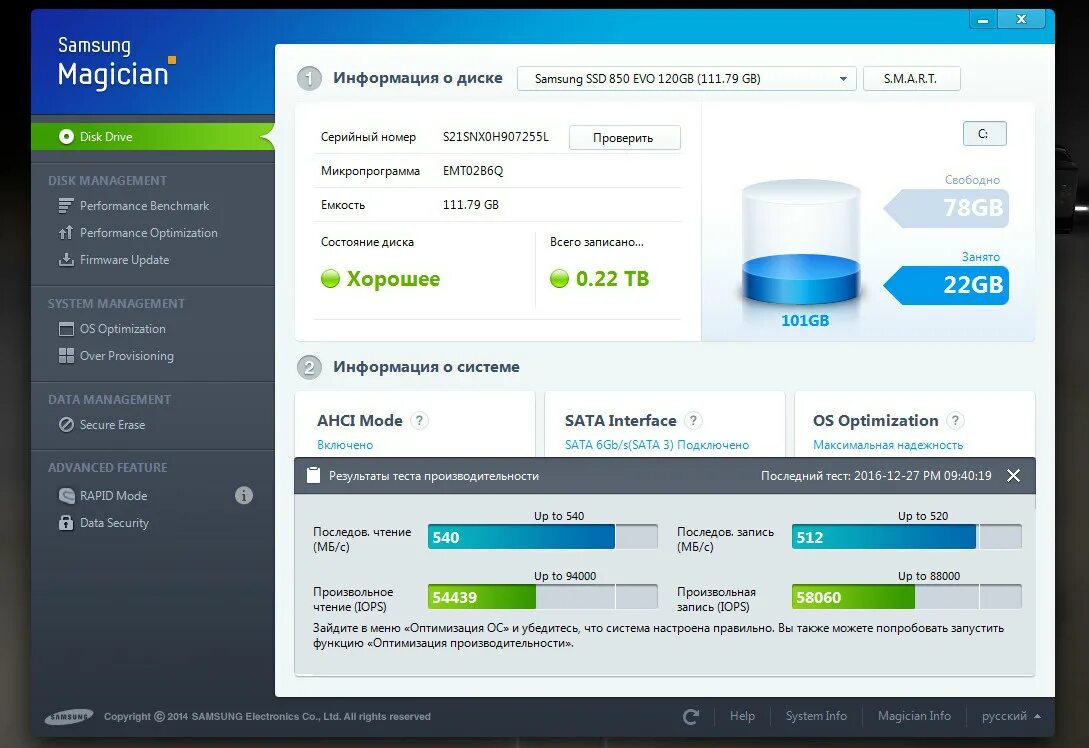Click the random write bar showing 58060
The height and width of the screenshot is (748, 1089).
click(x=906, y=597)
